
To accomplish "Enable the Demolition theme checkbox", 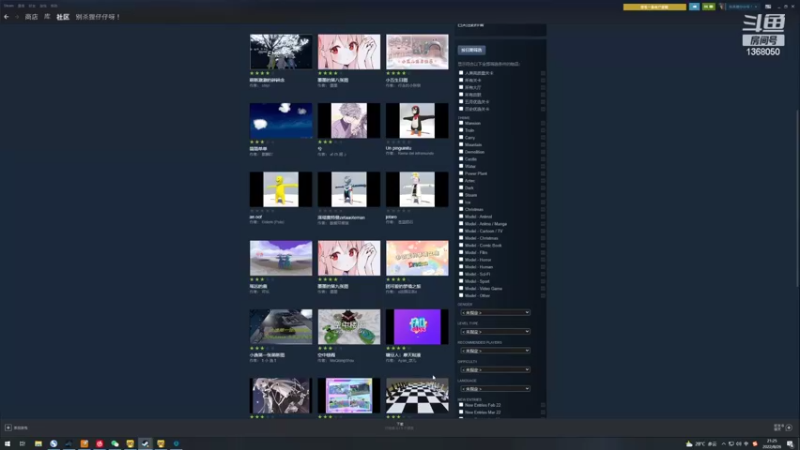I will tap(461, 152).
